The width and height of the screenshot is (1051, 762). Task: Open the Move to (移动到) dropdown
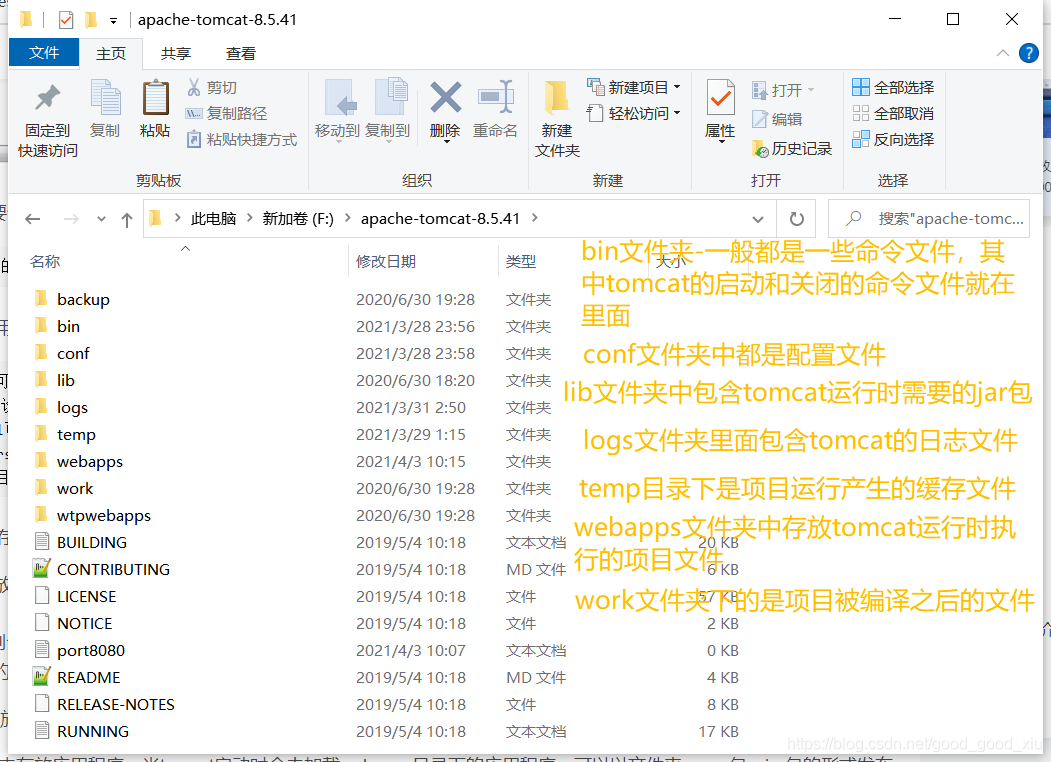(x=337, y=140)
